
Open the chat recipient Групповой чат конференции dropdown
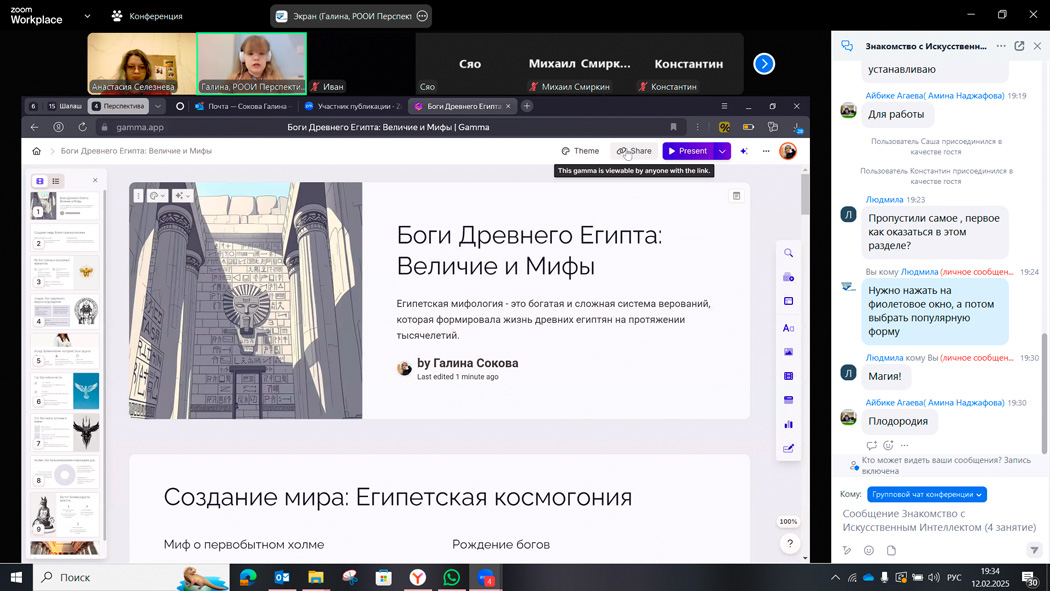(x=927, y=495)
